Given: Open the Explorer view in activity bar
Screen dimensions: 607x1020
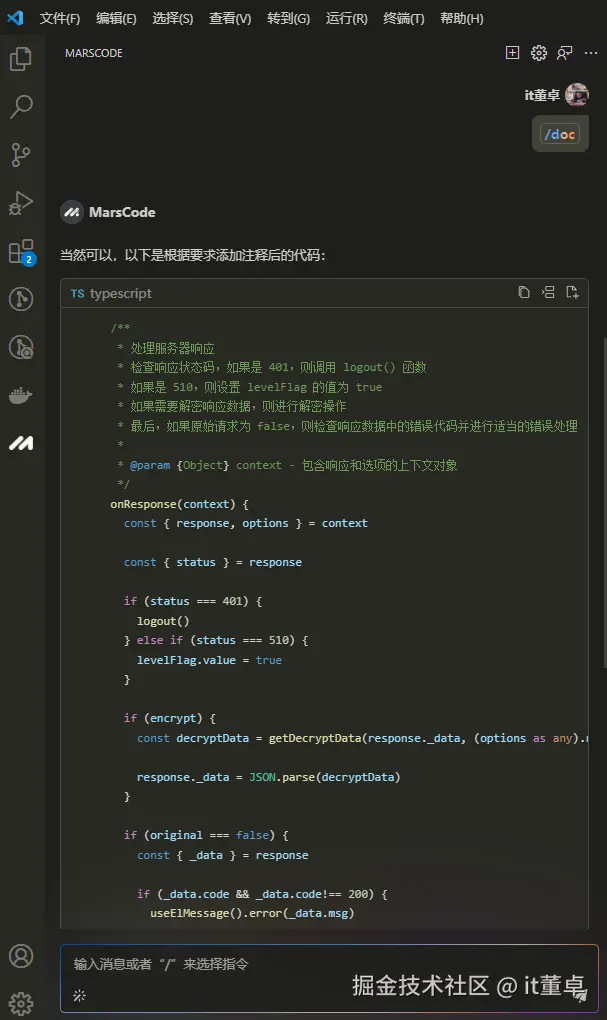Looking at the screenshot, I should coord(21,59).
